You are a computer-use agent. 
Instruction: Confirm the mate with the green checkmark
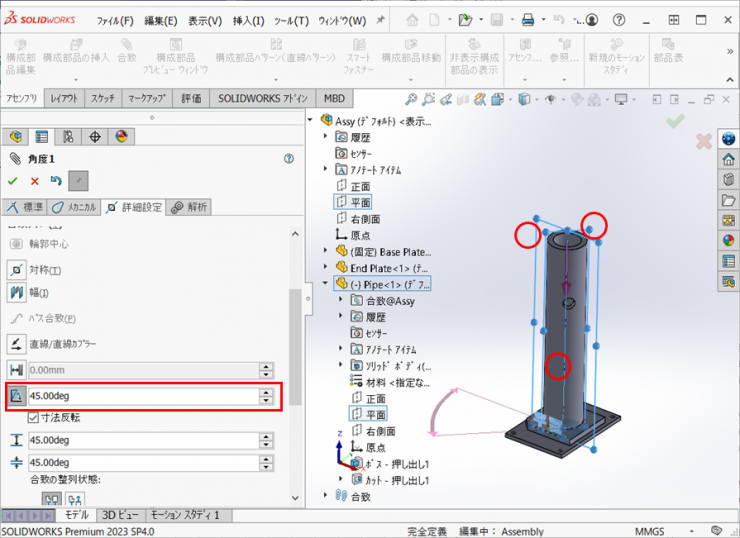click(13, 181)
